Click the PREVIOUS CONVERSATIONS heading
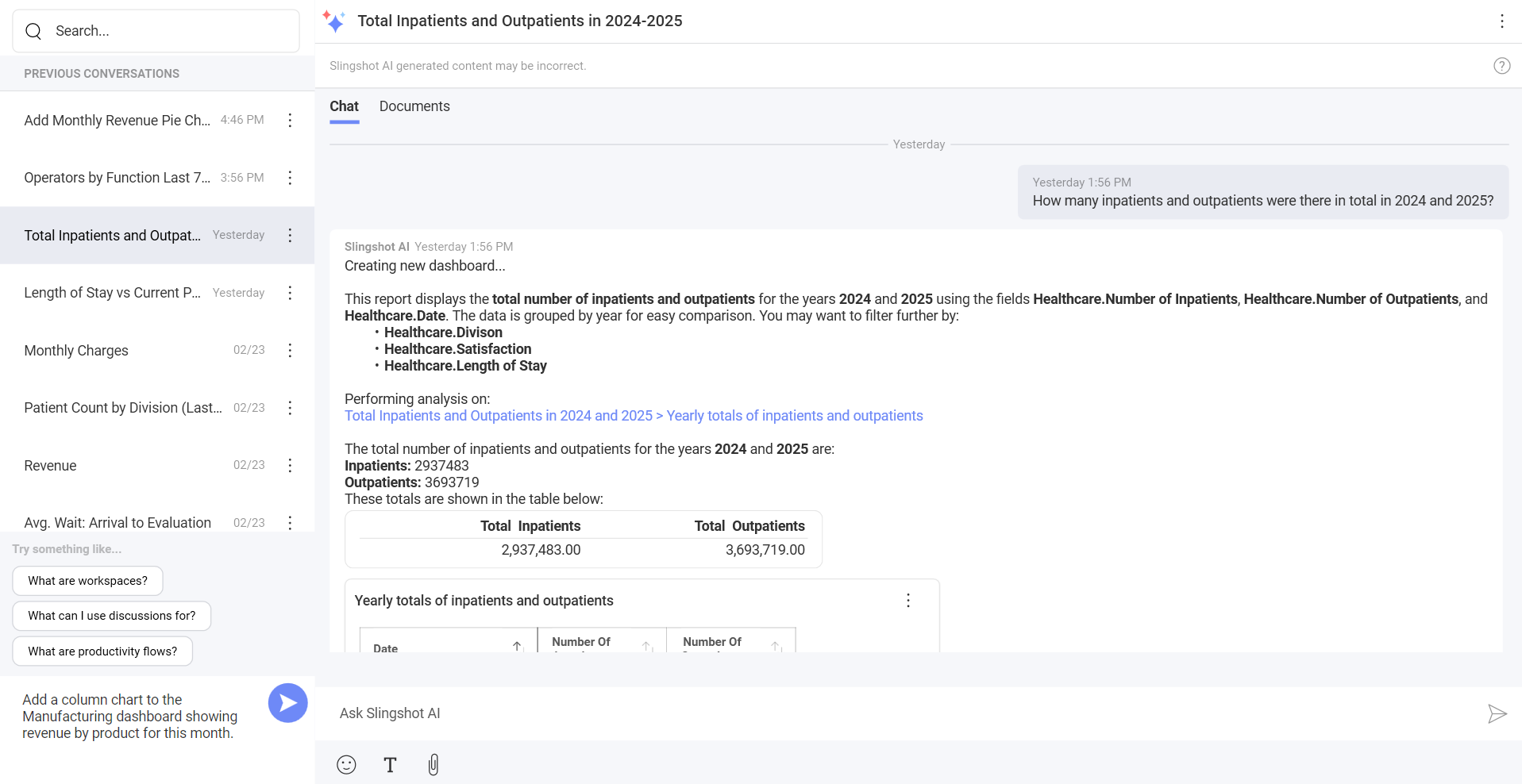This screenshot has height=784, width=1522. point(102,74)
